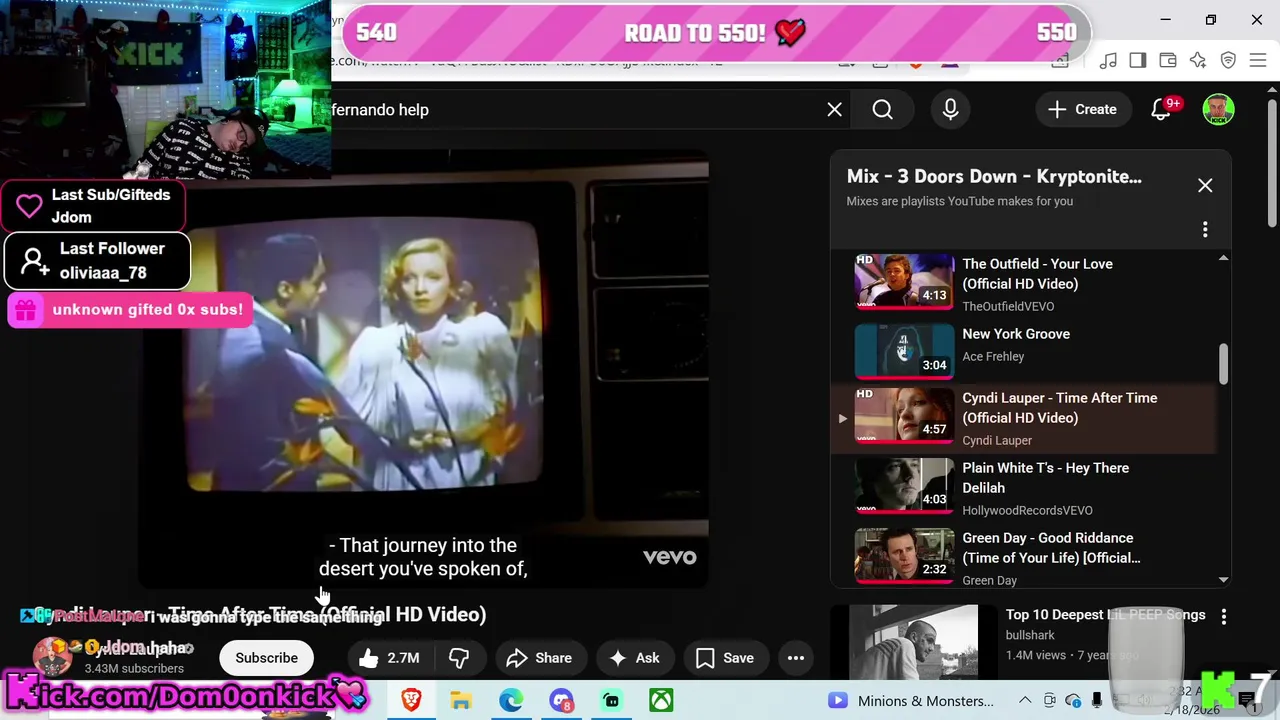Open options for the Lil Peep recommendation

pyautogui.click(x=1223, y=617)
